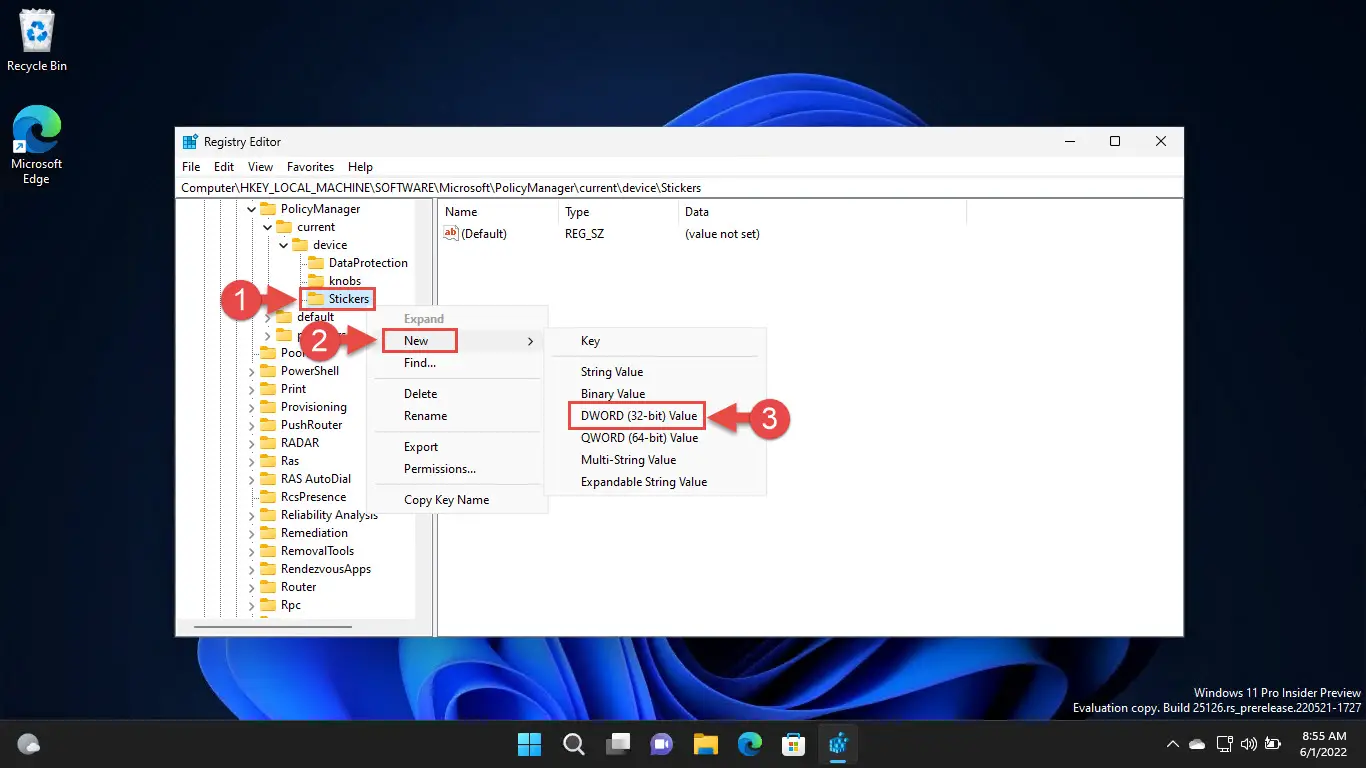Open File Explorer from the taskbar

pyautogui.click(x=706, y=744)
